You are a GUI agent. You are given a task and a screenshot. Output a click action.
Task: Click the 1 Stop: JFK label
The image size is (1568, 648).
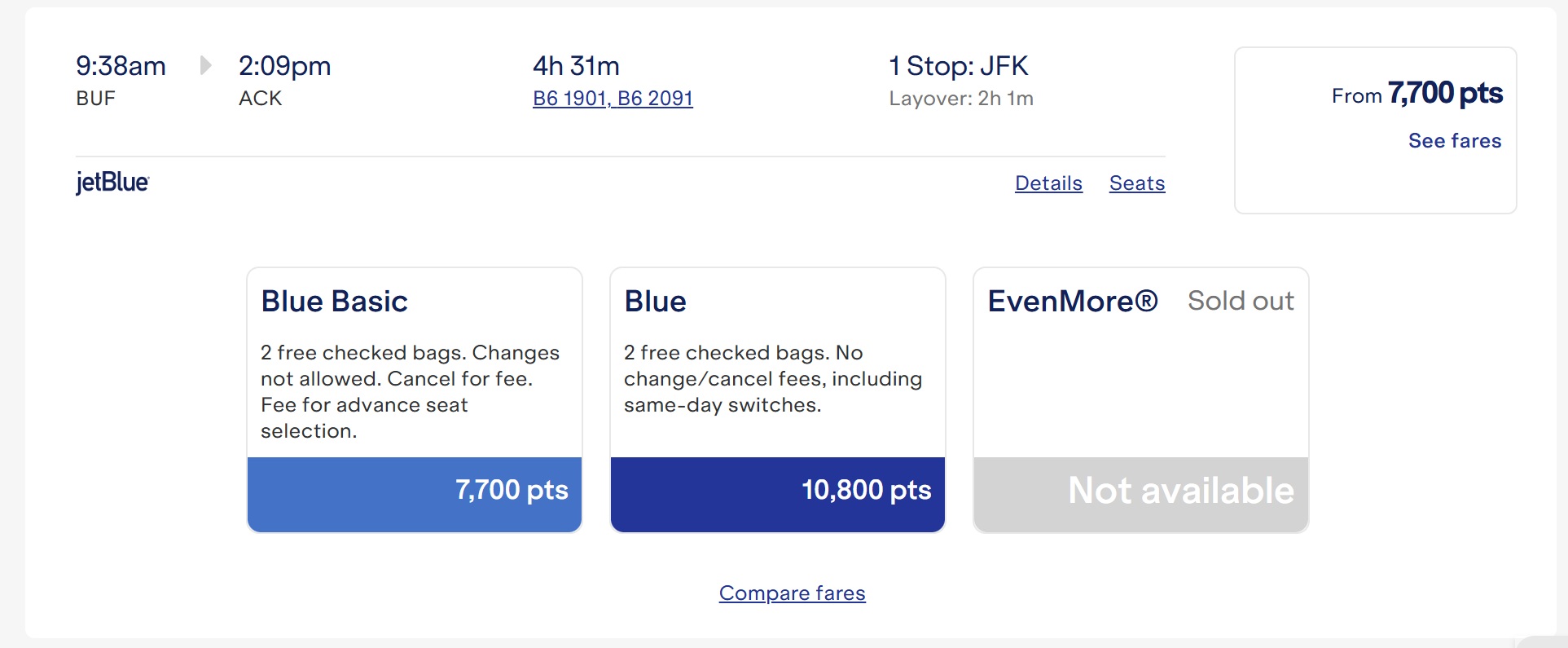[x=959, y=66]
